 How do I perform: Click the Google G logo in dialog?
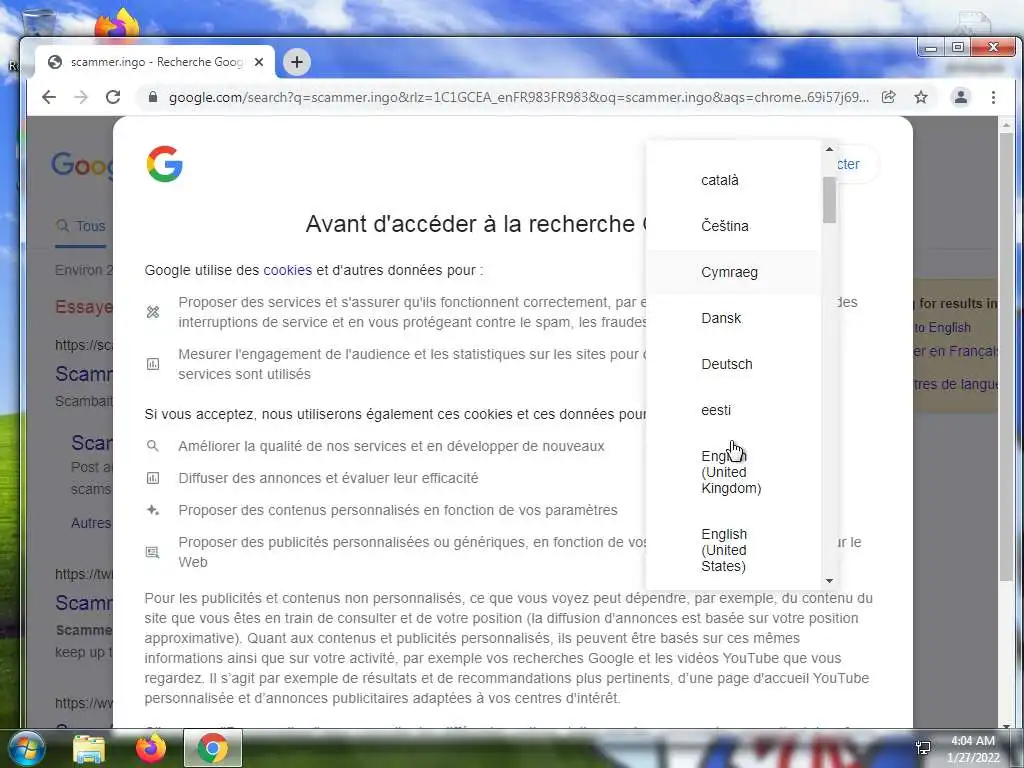pyautogui.click(x=165, y=163)
